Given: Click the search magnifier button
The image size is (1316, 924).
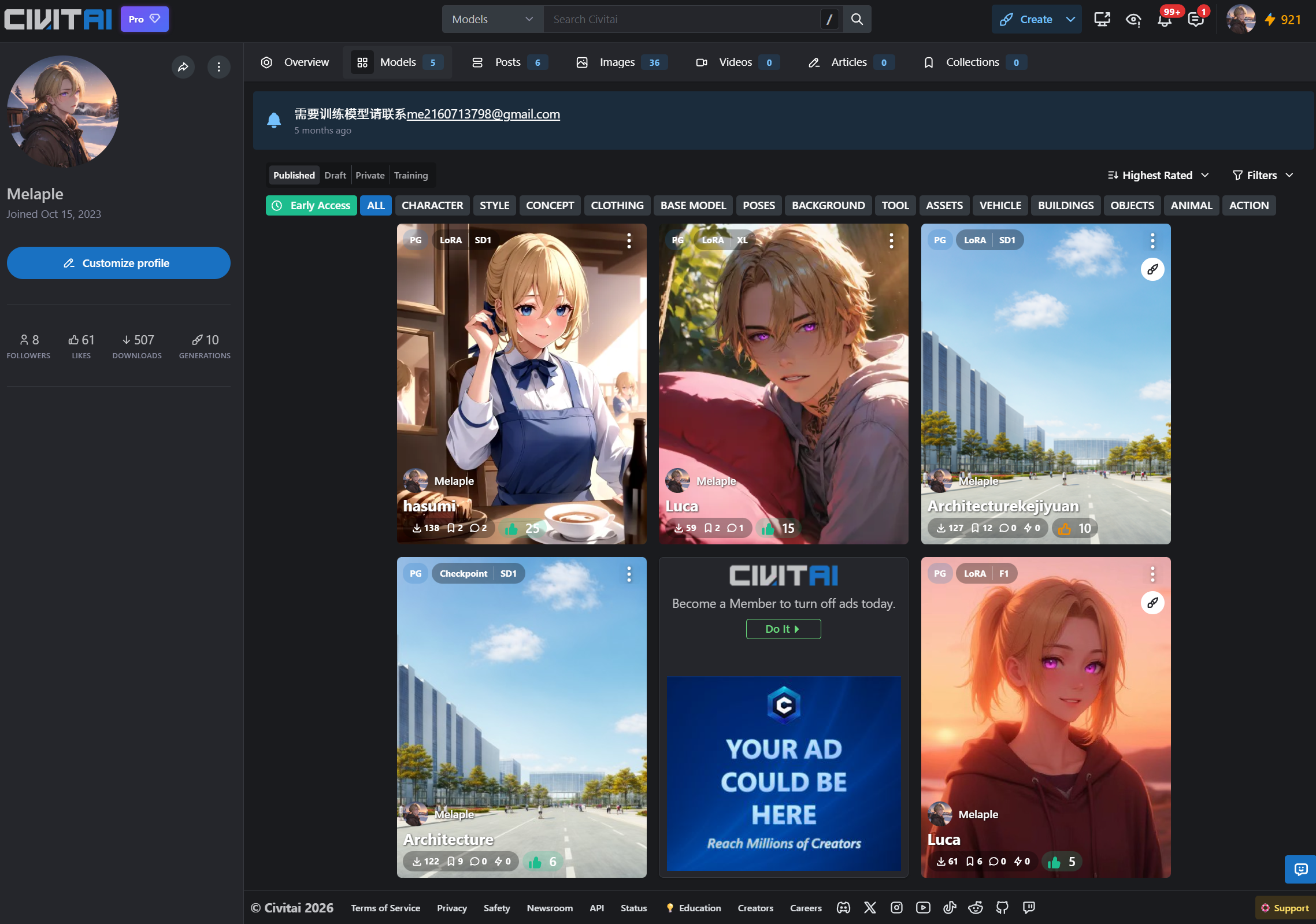Looking at the screenshot, I should [x=857, y=20].
